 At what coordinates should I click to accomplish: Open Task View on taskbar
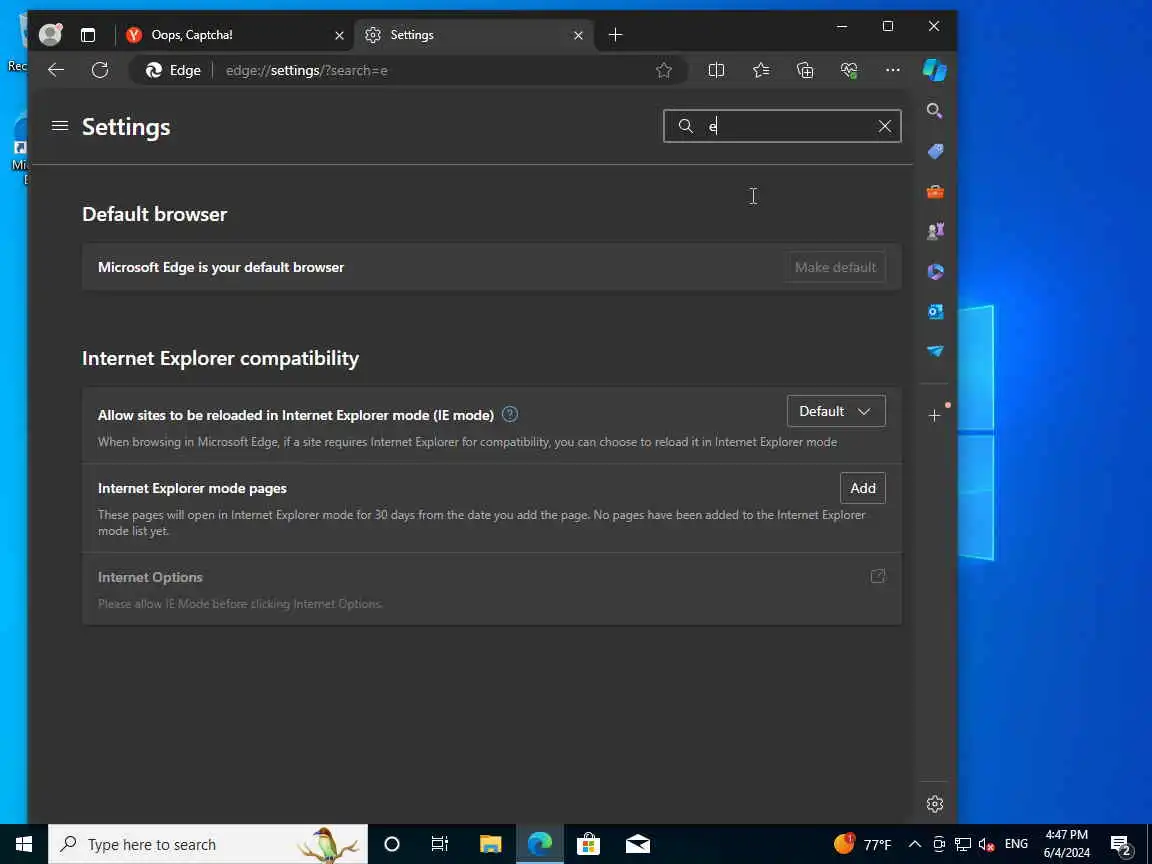click(x=439, y=844)
